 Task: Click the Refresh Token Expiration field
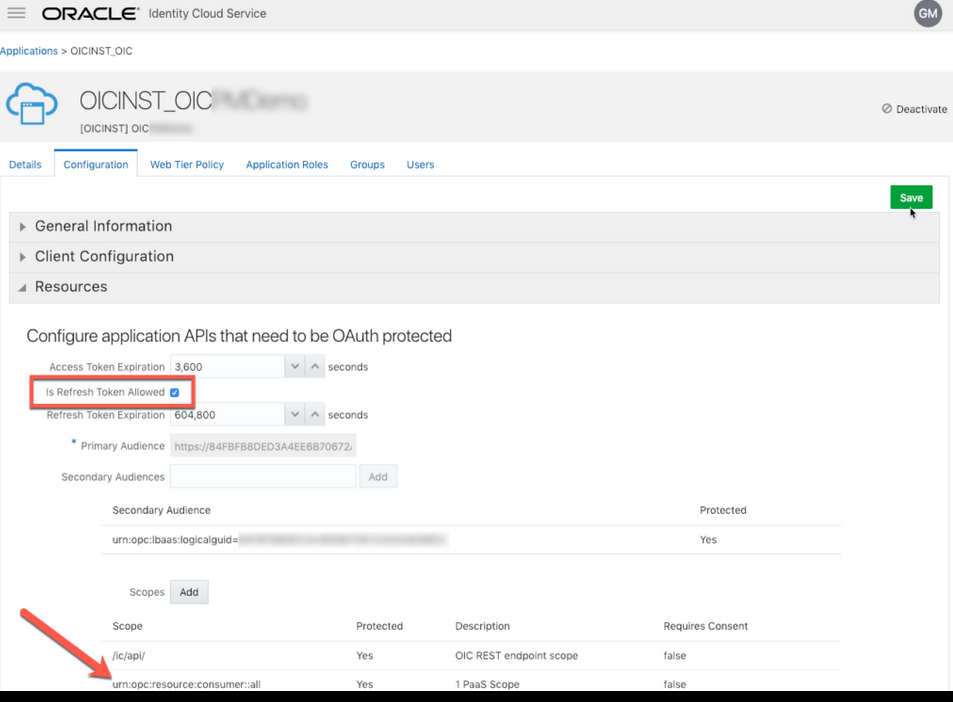point(227,415)
